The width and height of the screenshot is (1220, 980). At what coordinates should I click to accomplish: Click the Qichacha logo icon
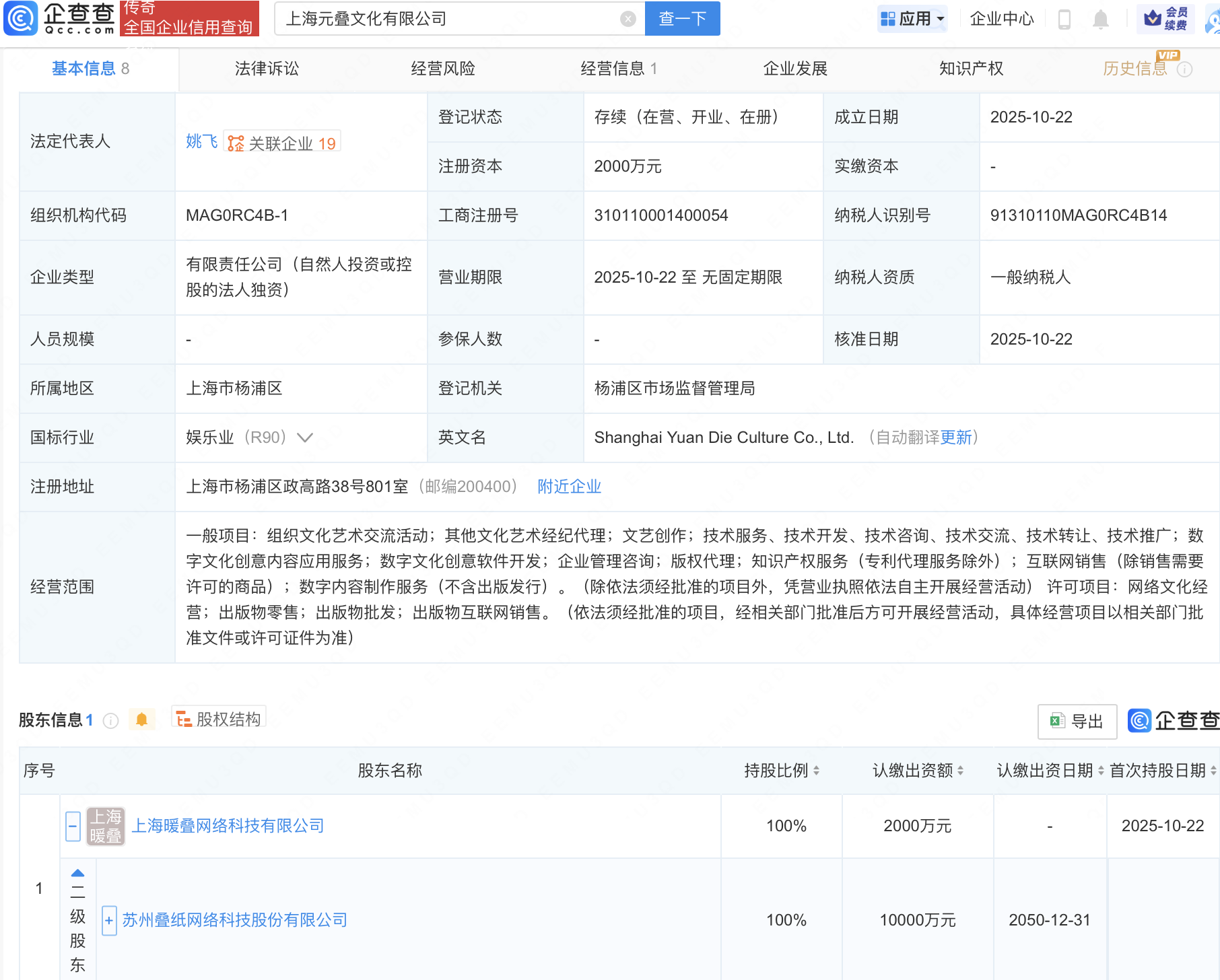pos(21,18)
